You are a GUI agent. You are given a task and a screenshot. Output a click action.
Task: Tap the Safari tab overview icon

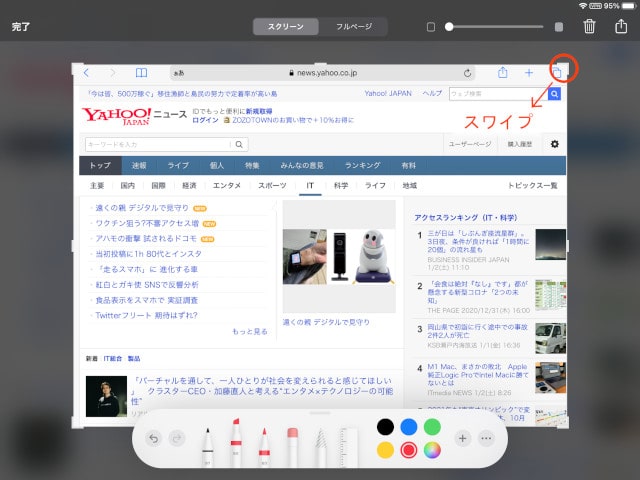click(557, 73)
